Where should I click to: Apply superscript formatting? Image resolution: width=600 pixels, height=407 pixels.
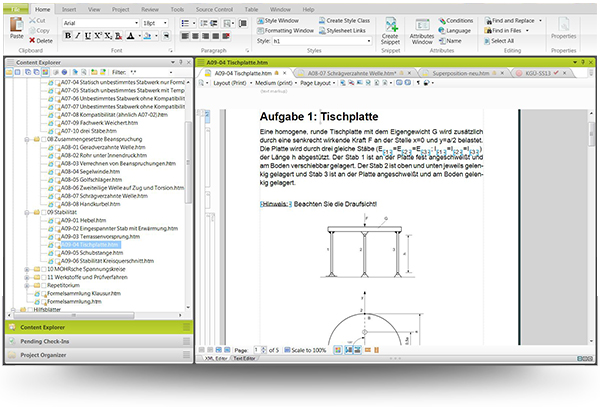click(x=98, y=36)
